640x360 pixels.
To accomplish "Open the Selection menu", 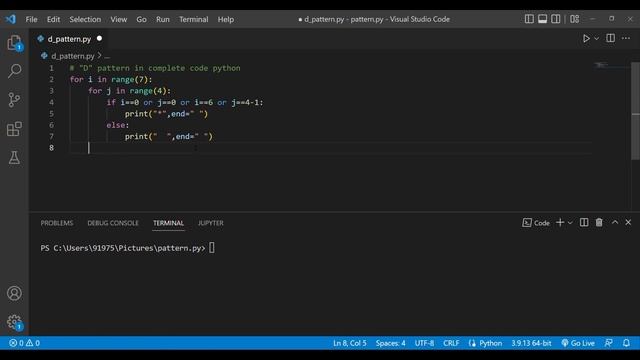I will [x=85, y=19].
